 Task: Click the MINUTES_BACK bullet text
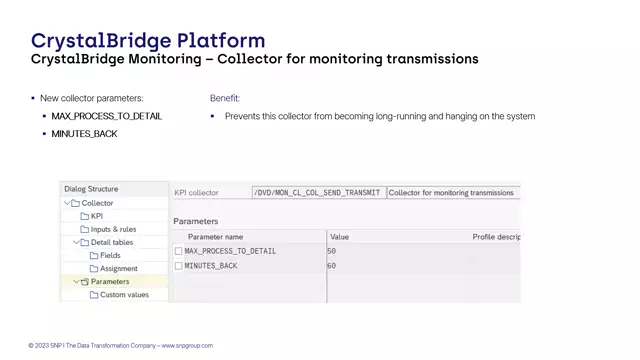[x=84, y=134]
